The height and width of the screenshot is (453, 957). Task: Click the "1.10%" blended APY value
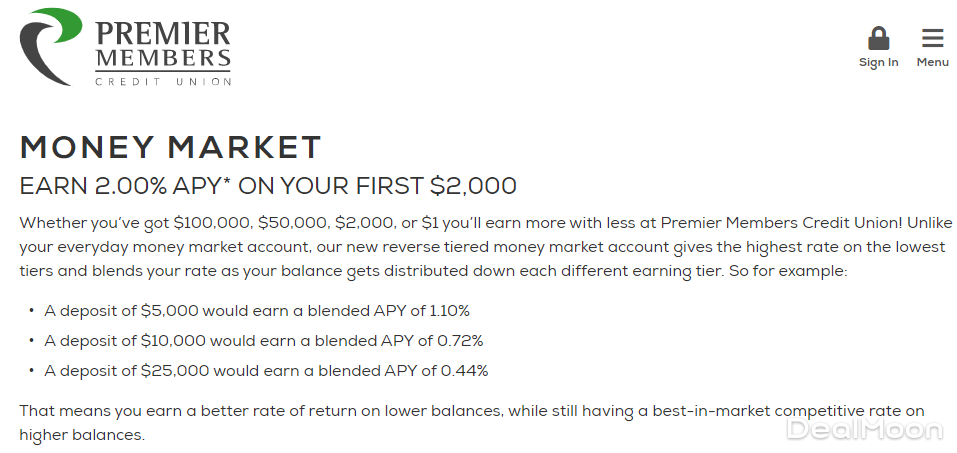[447, 311]
